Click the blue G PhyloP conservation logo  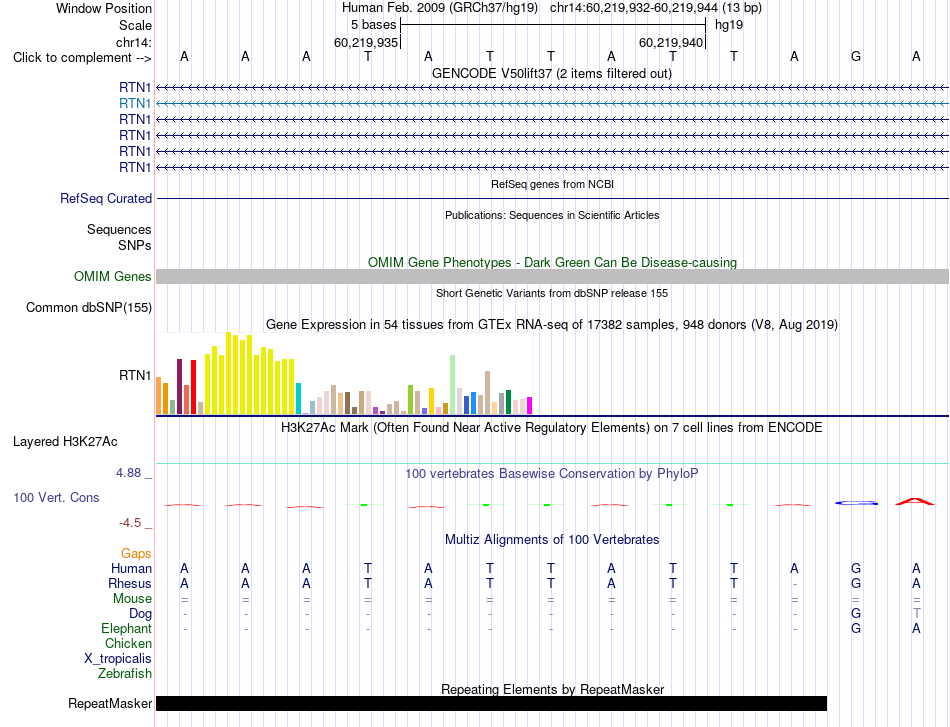[x=856, y=503]
